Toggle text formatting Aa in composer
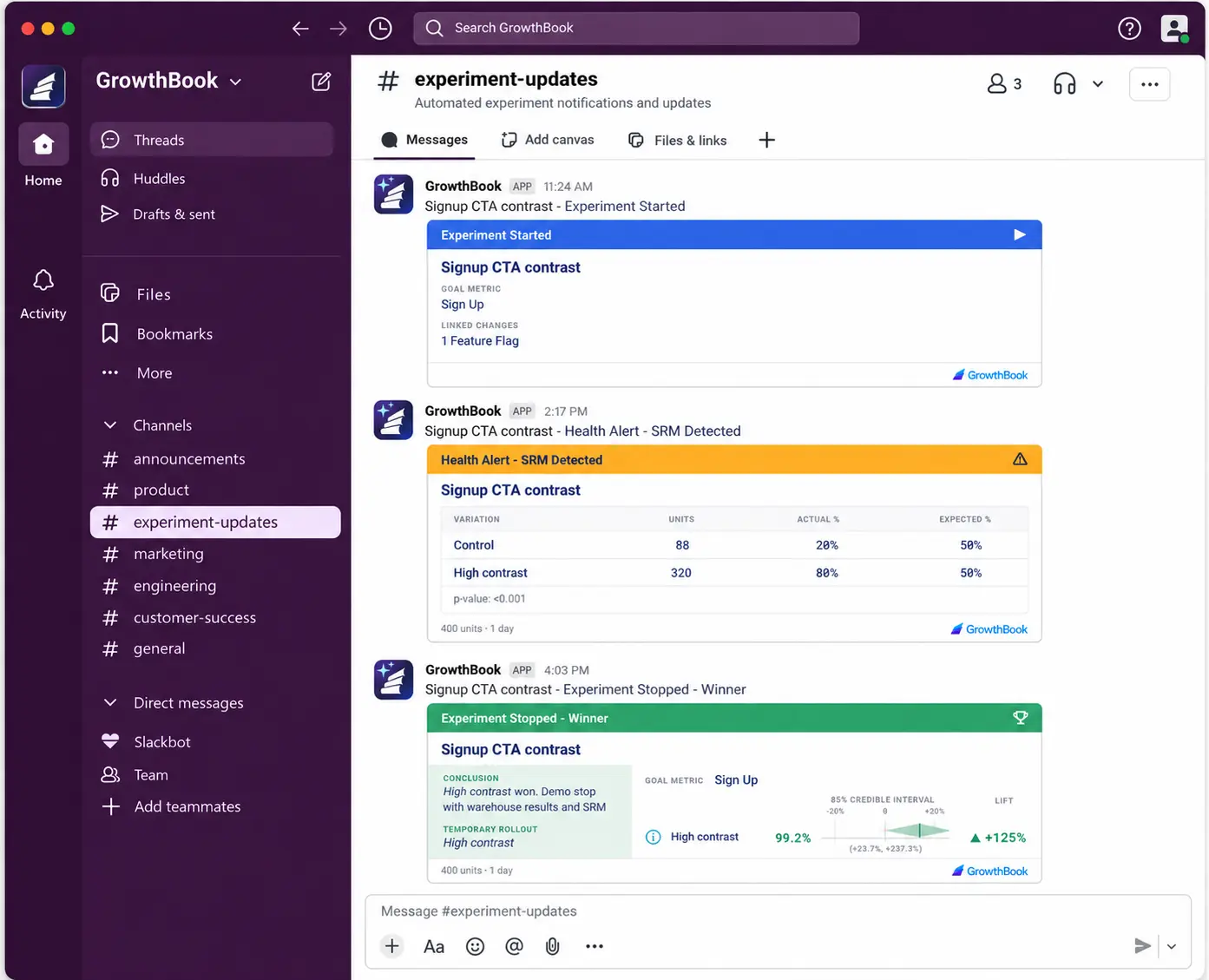 tap(434, 947)
